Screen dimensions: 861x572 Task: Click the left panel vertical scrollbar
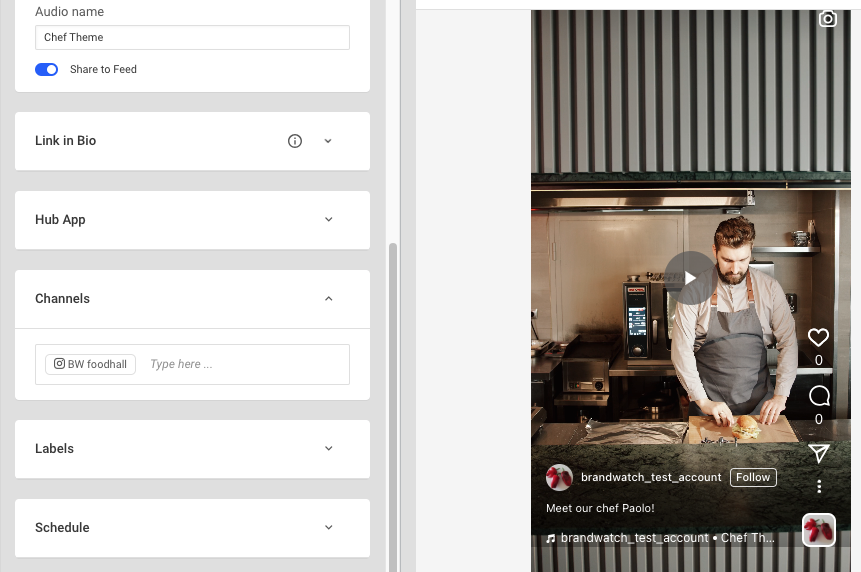(x=393, y=406)
